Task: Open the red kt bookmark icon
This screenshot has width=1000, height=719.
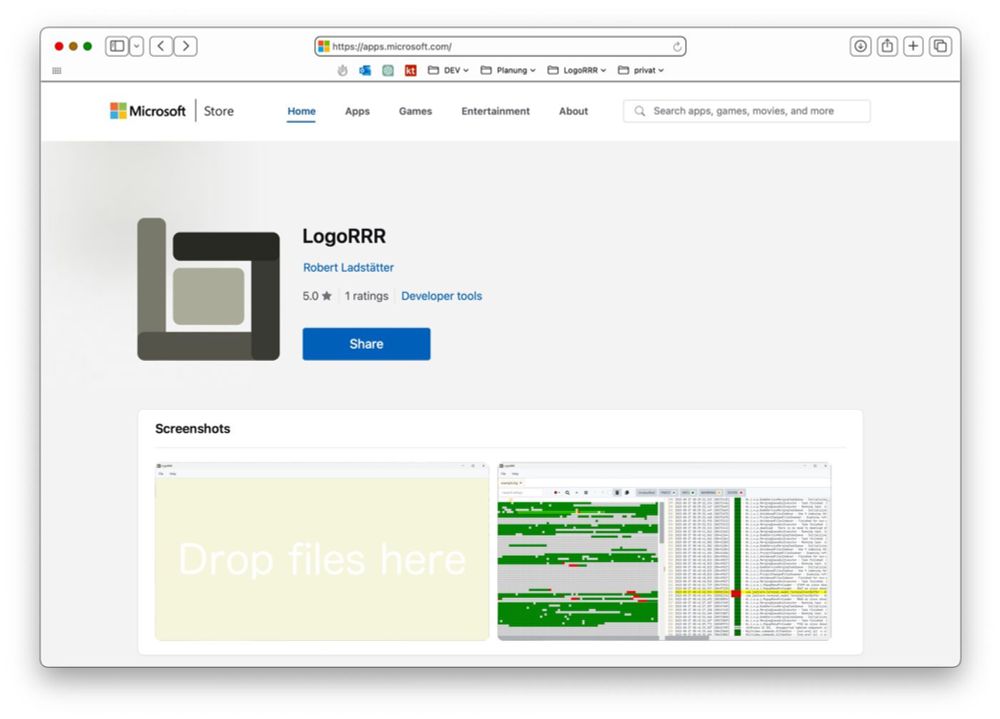Action: click(411, 70)
